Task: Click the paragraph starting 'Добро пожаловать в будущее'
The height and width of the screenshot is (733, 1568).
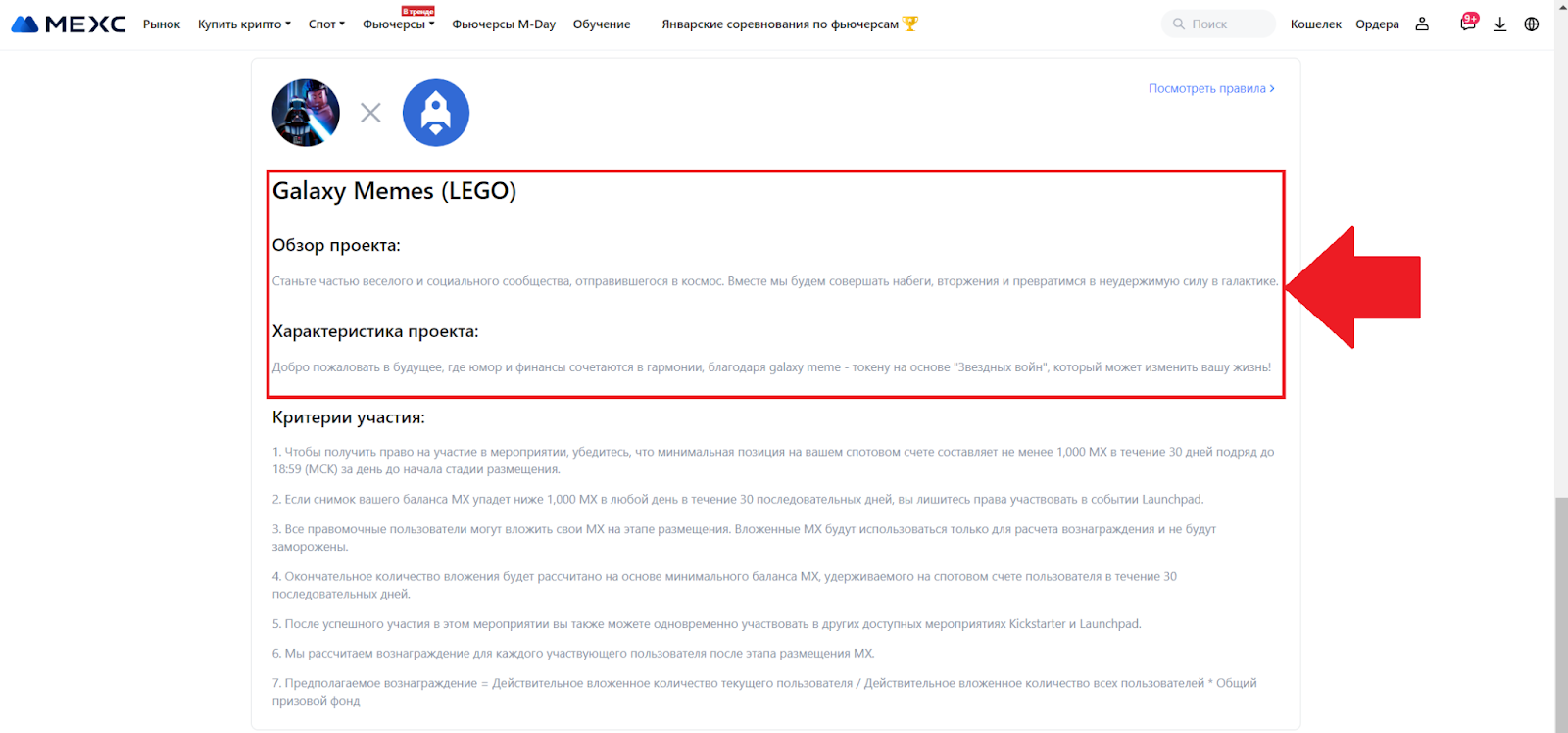Action: coord(771,367)
